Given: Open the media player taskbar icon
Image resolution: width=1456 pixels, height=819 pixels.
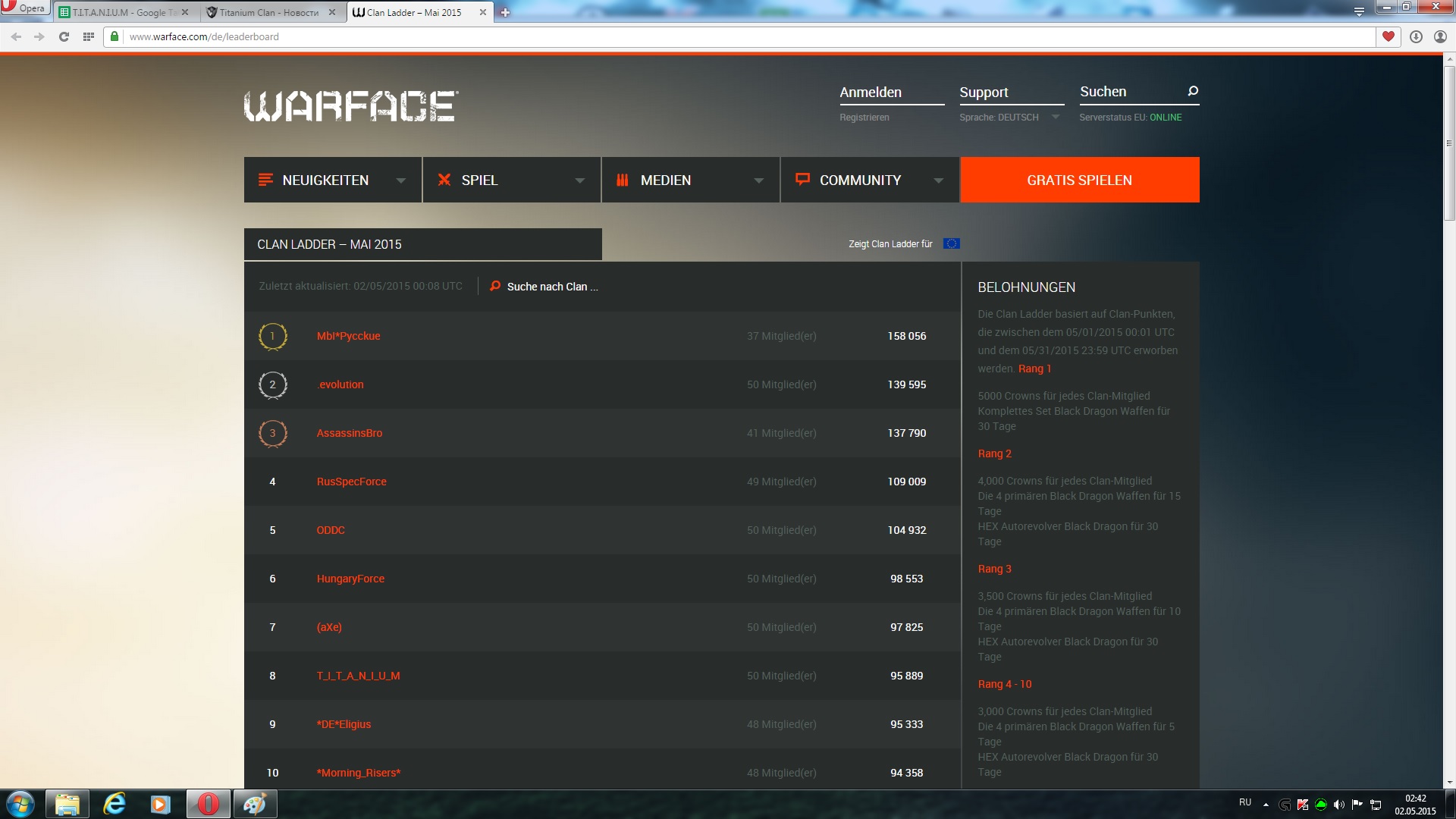Looking at the screenshot, I should click(x=161, y=804).
